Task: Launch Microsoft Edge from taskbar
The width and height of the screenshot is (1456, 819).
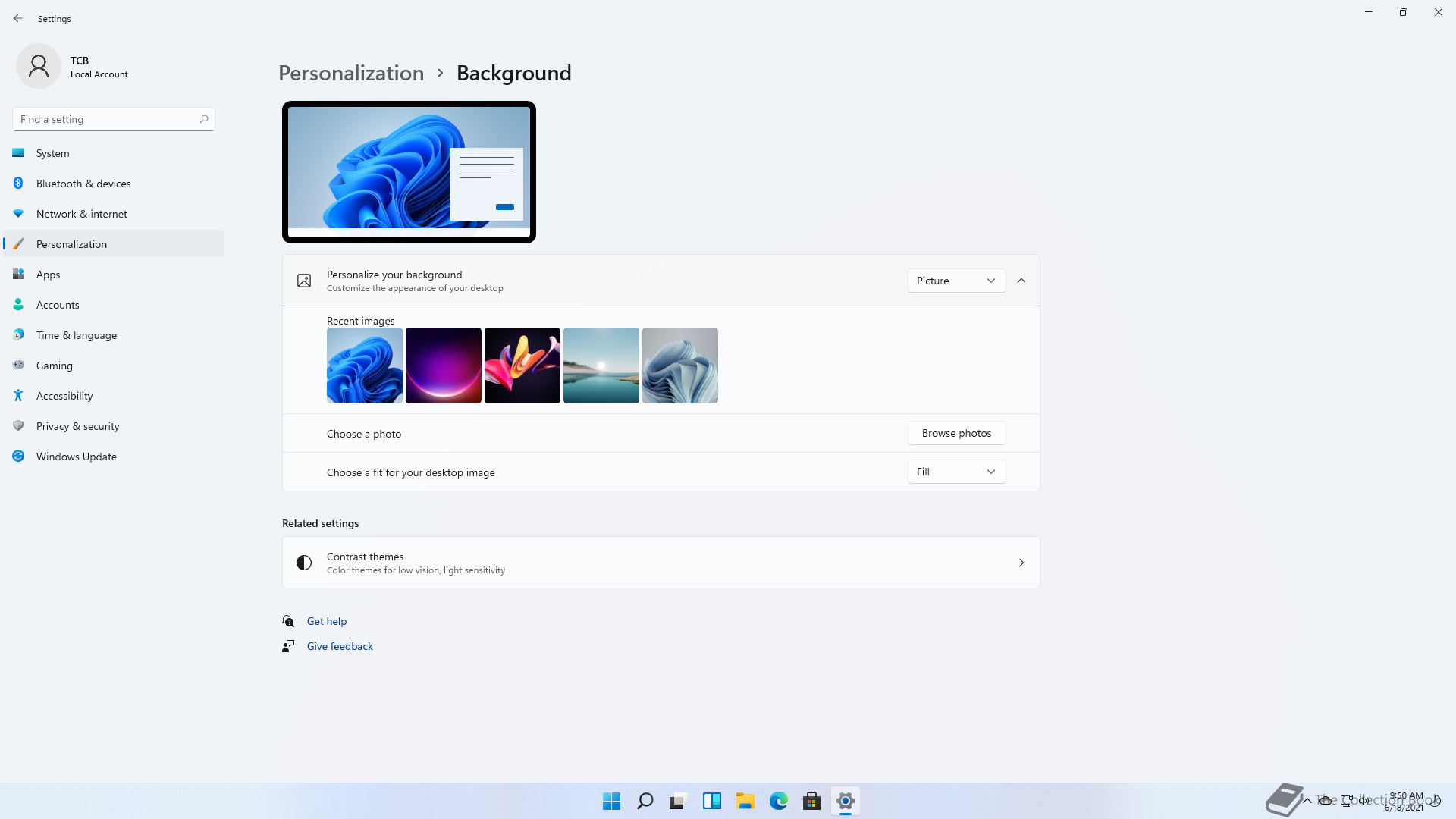Action: tap(778, 801)
